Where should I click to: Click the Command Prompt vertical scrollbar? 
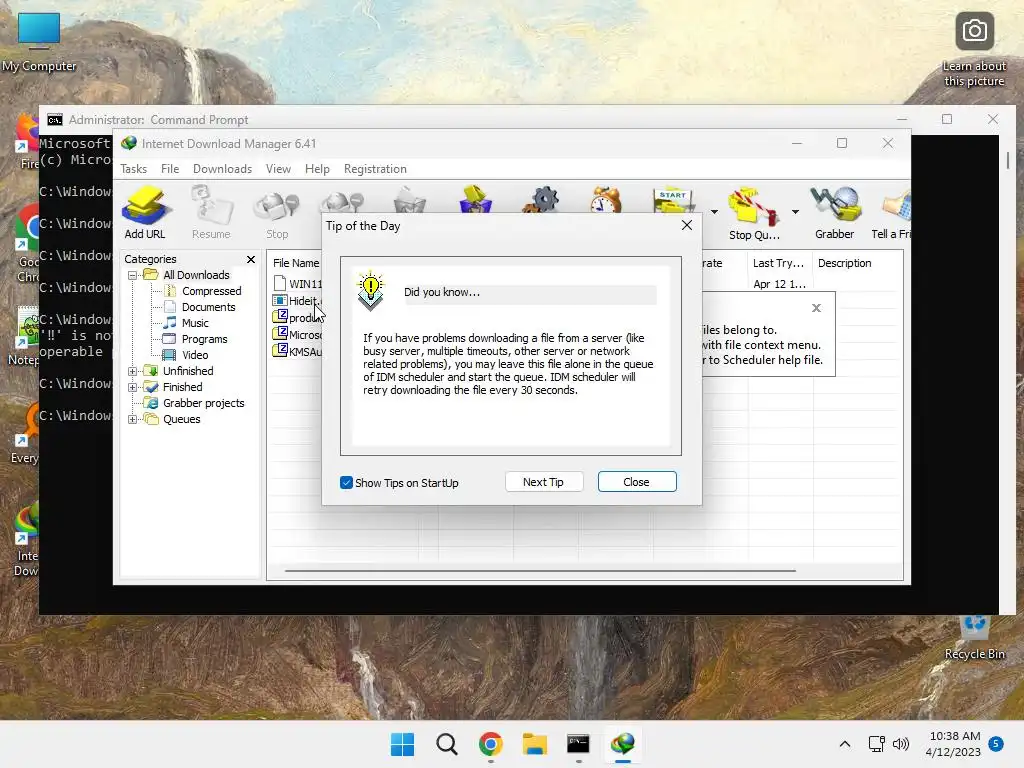click(1008, 160)
